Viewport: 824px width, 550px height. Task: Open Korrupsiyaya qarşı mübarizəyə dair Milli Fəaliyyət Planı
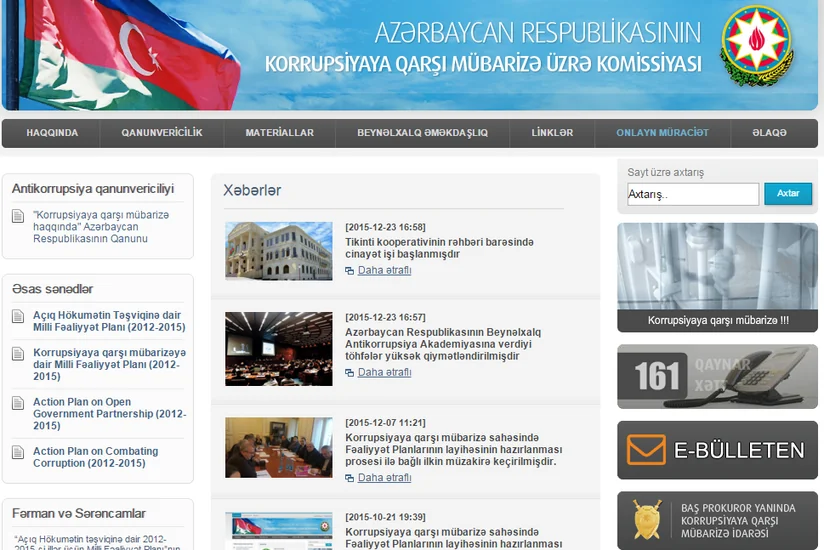click(109, 365)
